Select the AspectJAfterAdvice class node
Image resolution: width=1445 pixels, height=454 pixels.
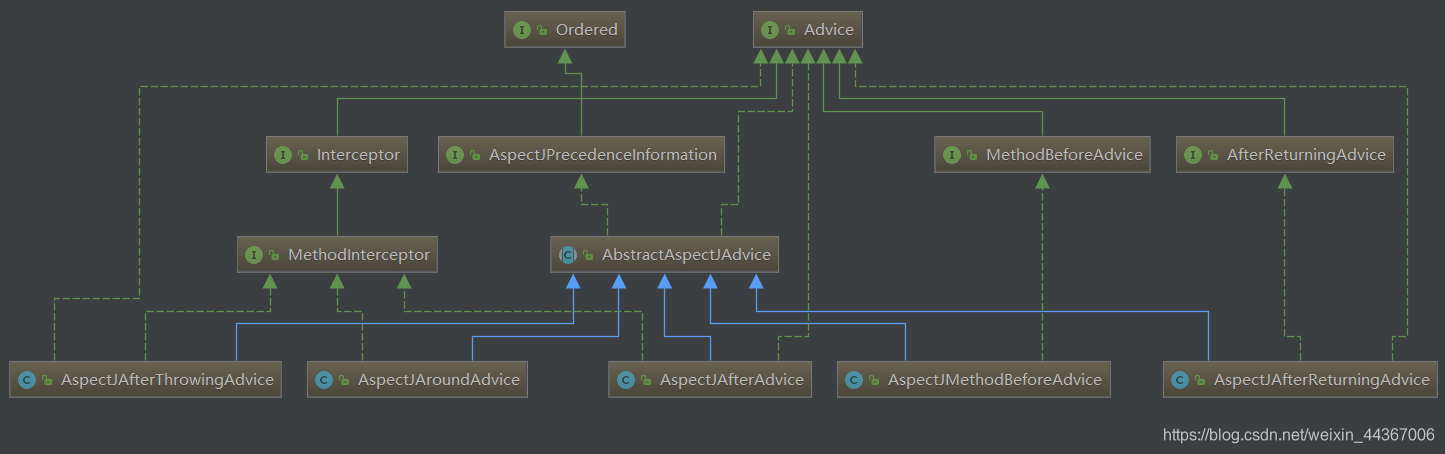tap(711, 380)
